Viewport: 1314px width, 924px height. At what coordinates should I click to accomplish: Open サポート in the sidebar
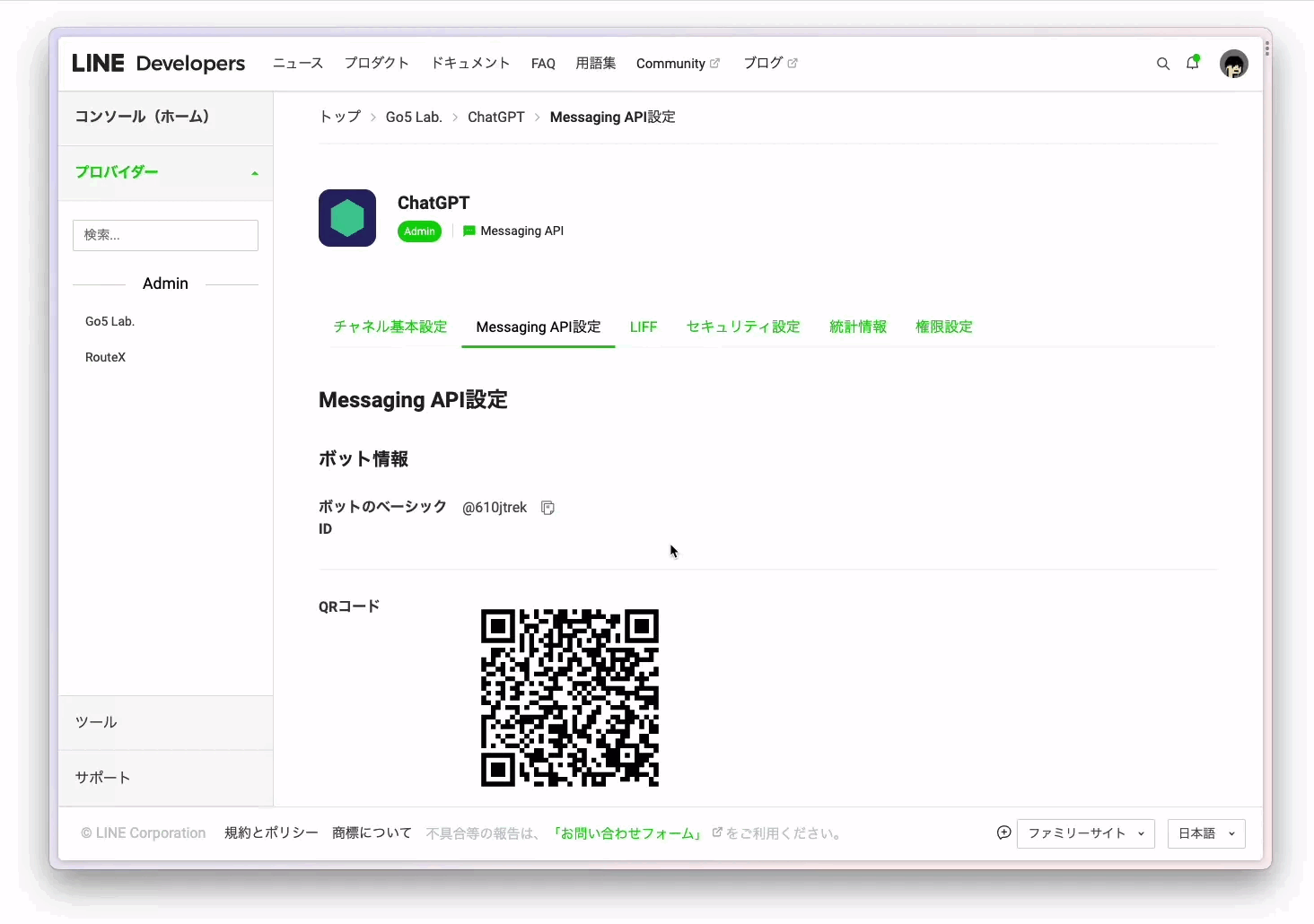pyautogui.click(x=166, y=778)
